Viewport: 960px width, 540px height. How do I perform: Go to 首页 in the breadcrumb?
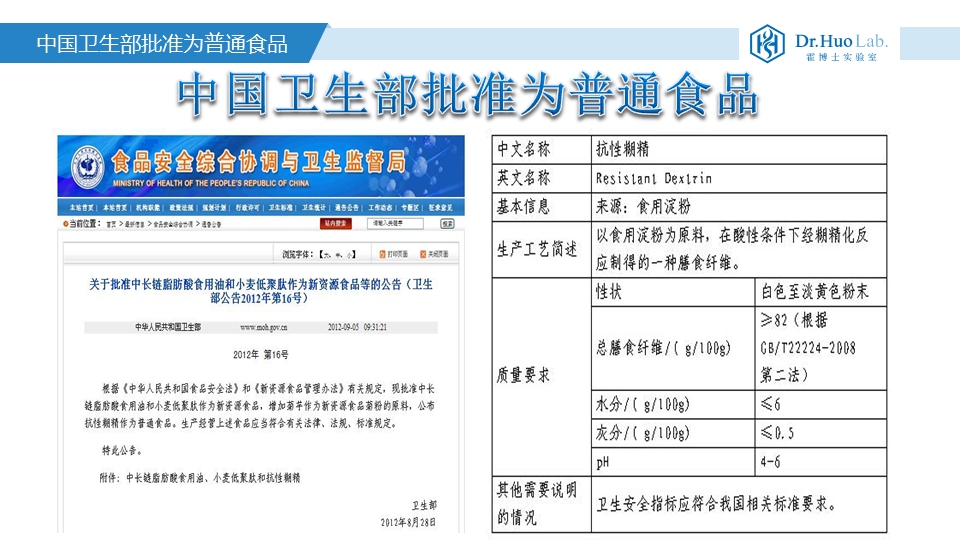pos(111,225)
